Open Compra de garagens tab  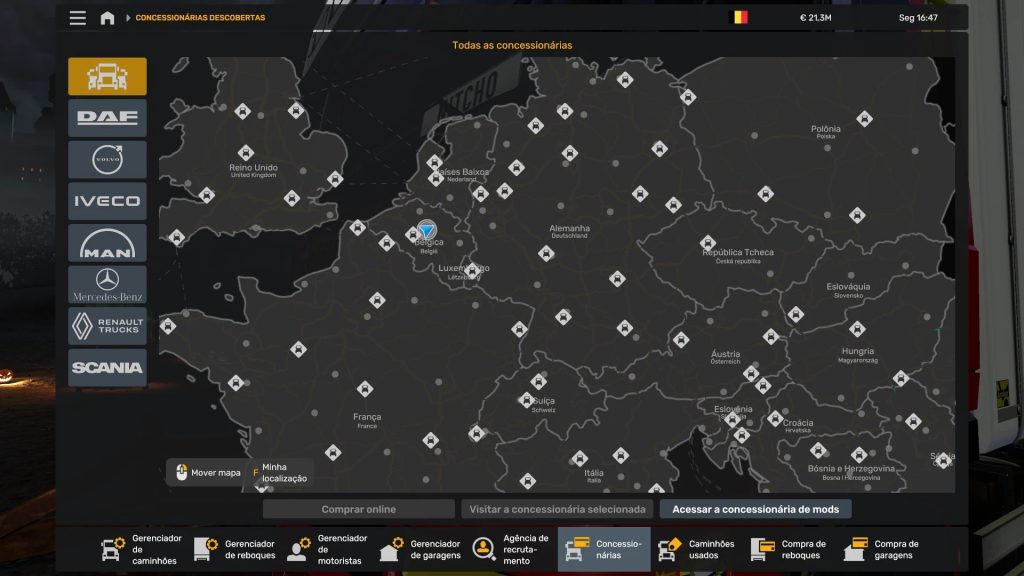pyautogui.click(x=882, y=549)
